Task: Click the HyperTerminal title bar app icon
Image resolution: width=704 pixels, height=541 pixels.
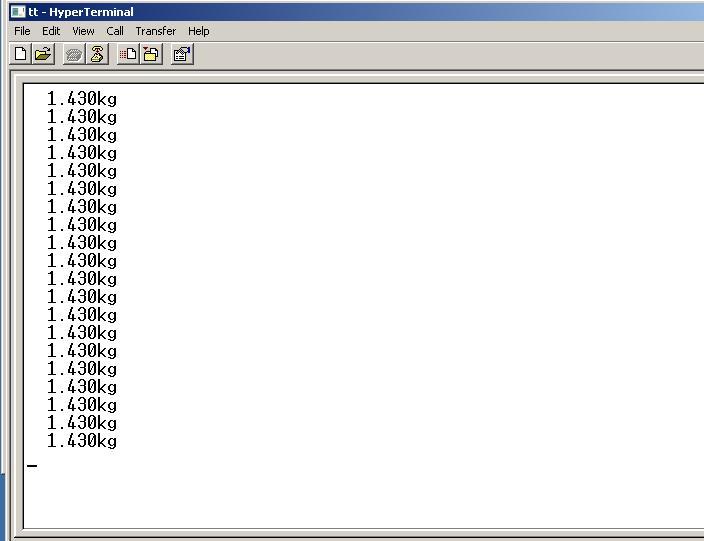Action: point(18,11)
